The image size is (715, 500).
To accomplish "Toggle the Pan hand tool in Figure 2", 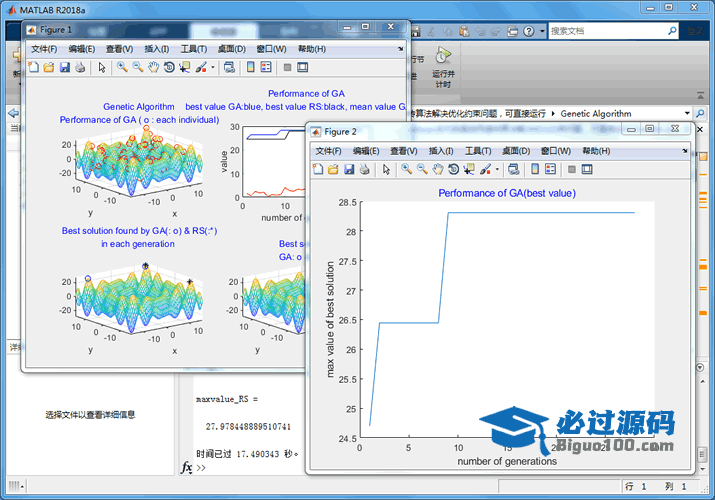I will (x=438, y=169).
